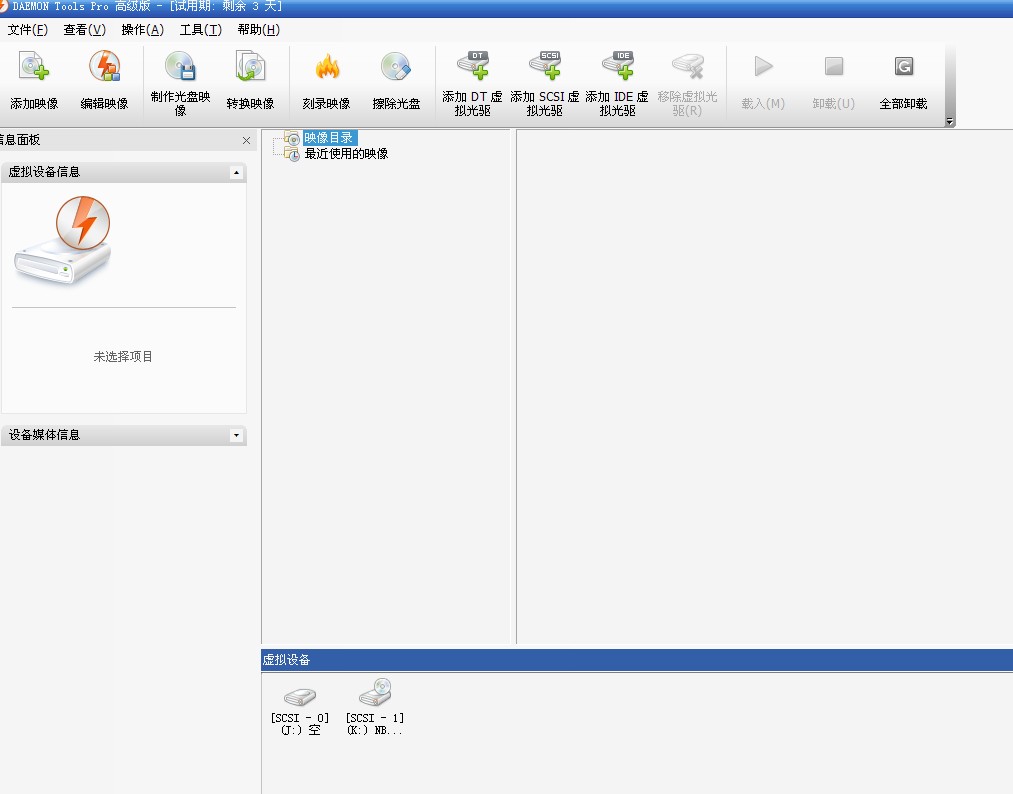
Task: Open the 查看(V) menu
Action: (x=85, y=30)
